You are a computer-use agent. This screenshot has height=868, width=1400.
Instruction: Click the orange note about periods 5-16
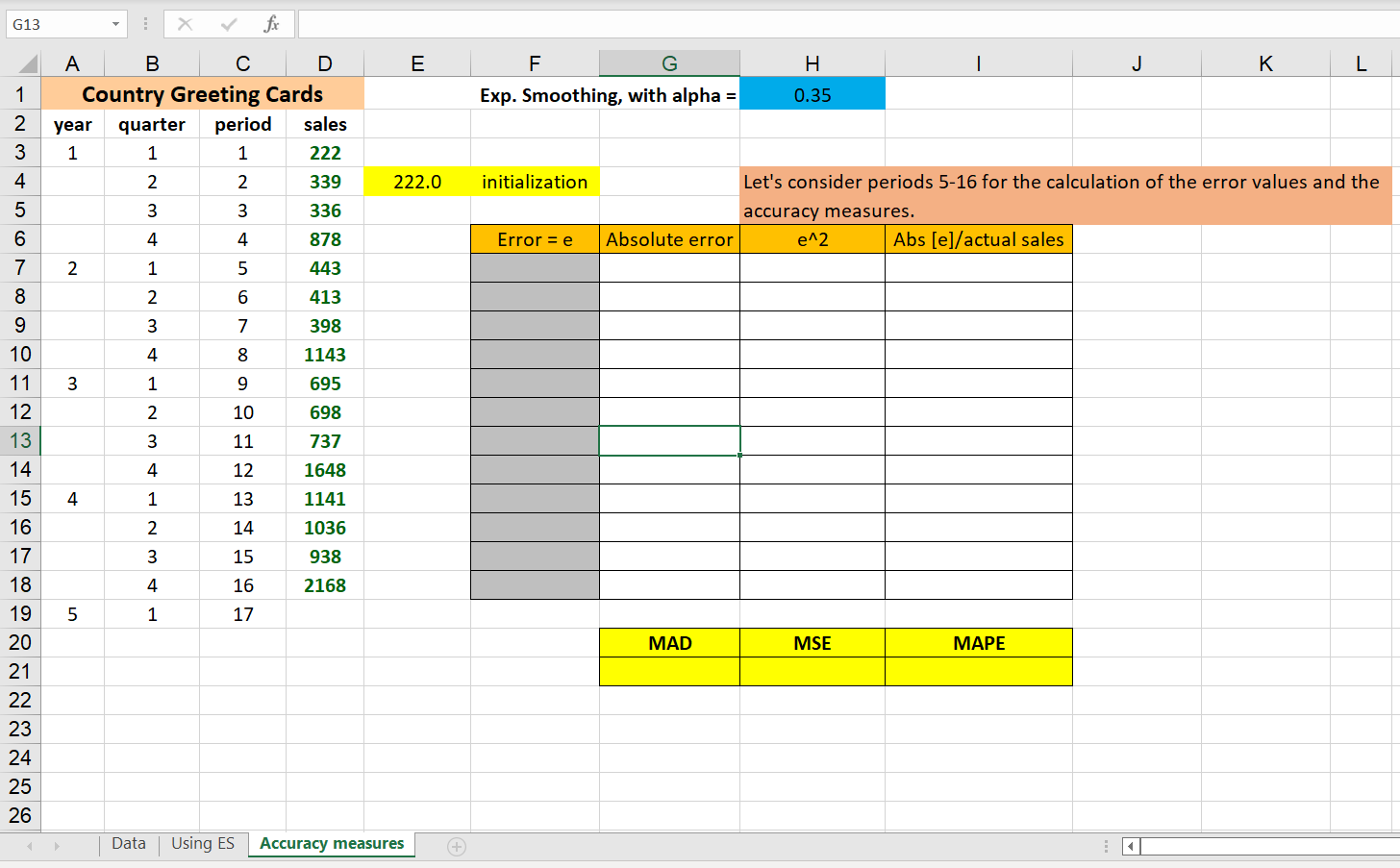pos(1065,196)
